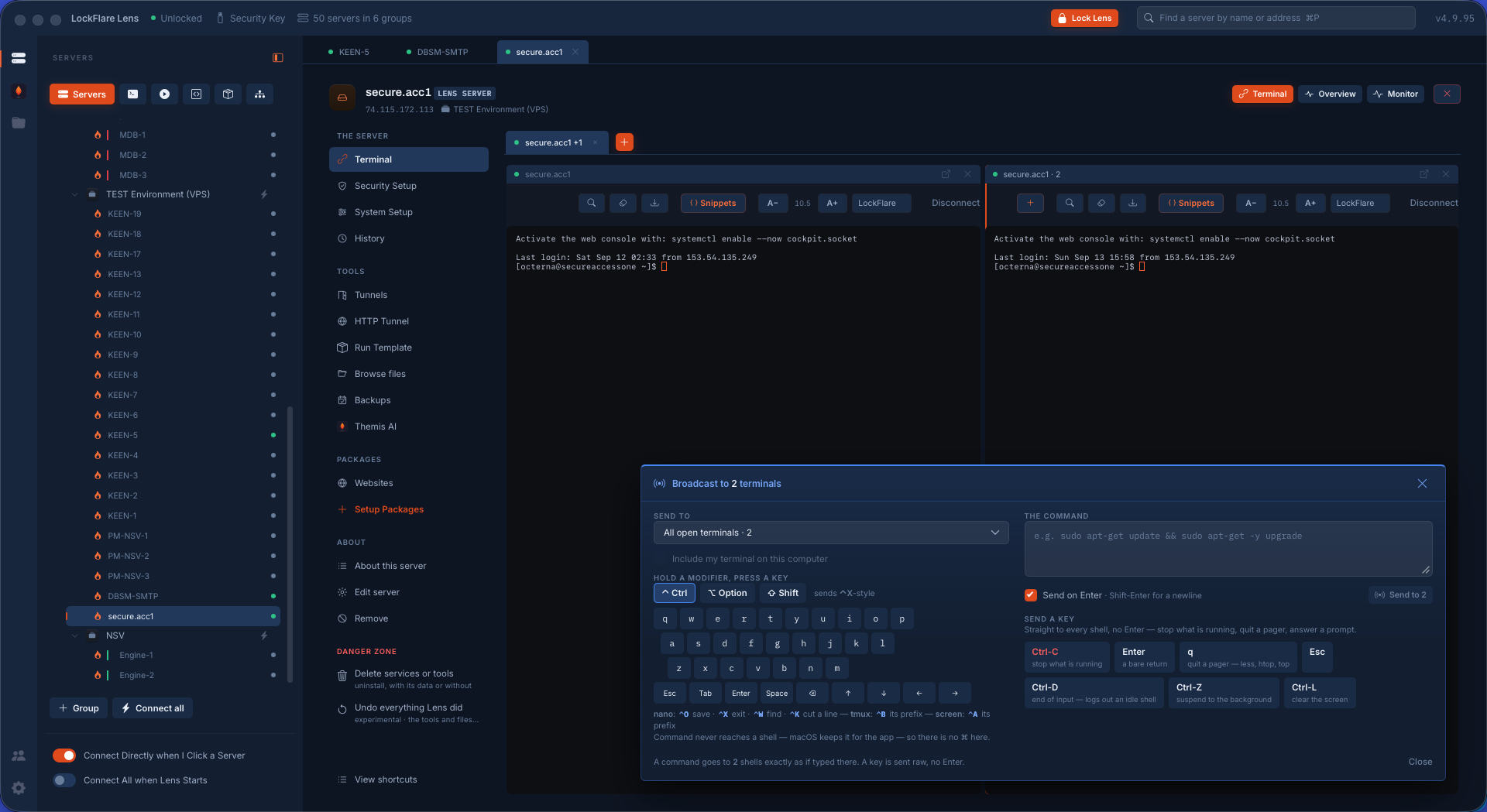Open the folder icon in the left rail
The image size is (1487, 812).
(x=19, y=123)
